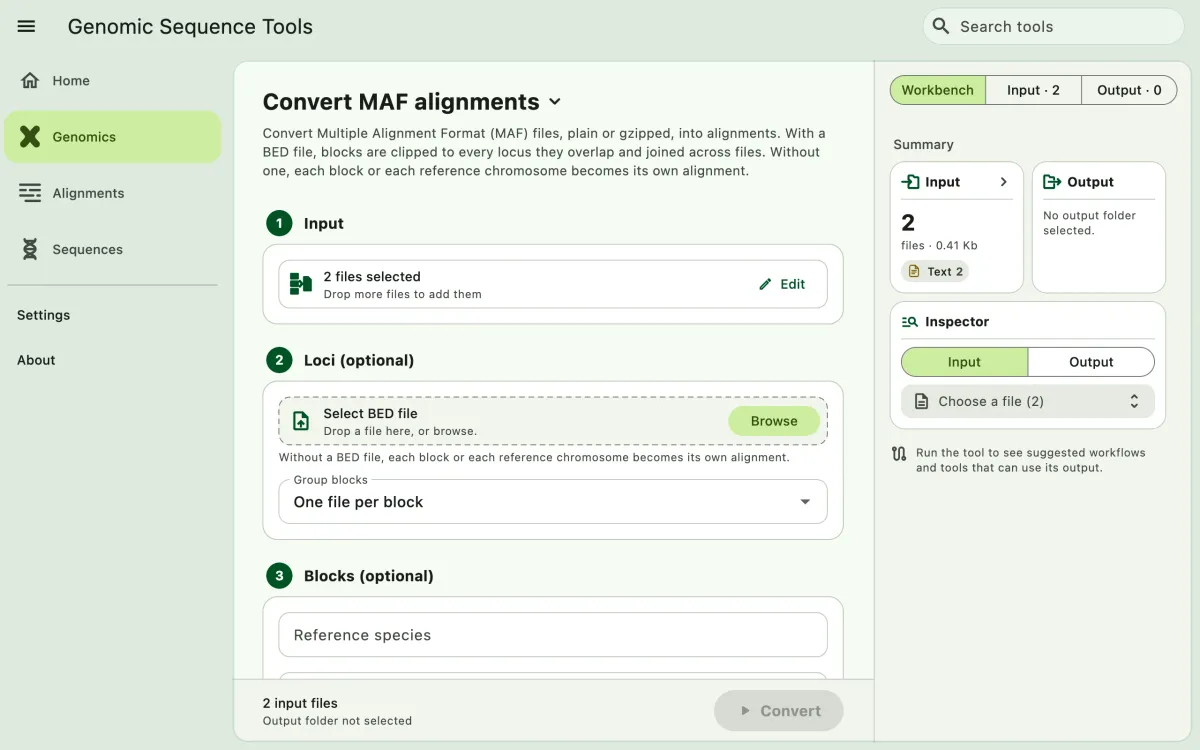Image resolution: width=1200 pixels, height=750 pixels.
Task: Click the play icon in Convert button
Action: pos(745,711)
